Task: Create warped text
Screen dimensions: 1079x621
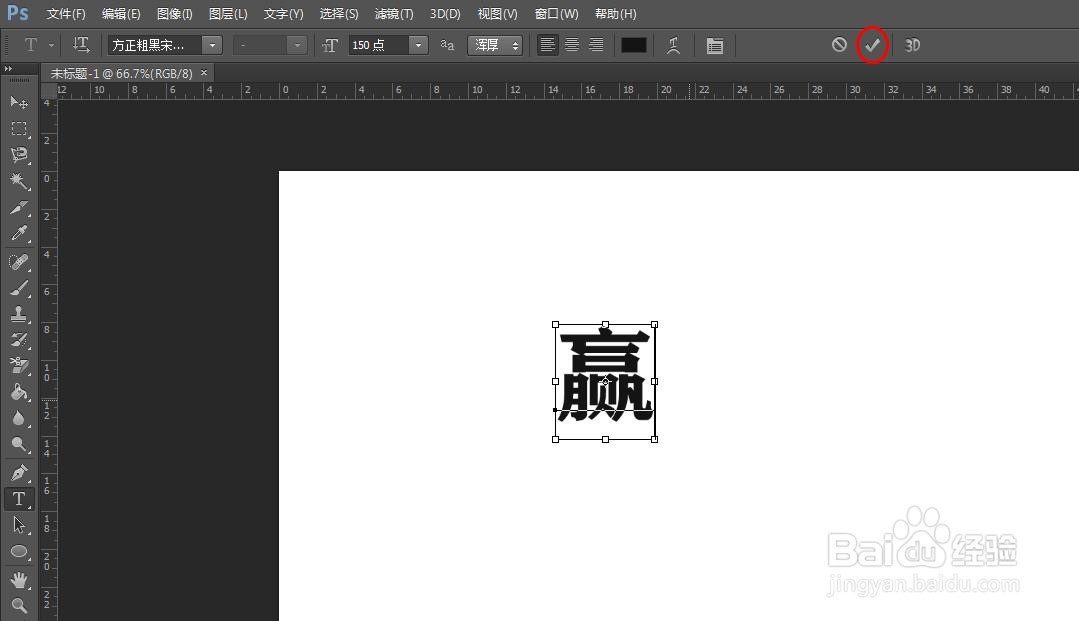Action: [x=674, y=45]
